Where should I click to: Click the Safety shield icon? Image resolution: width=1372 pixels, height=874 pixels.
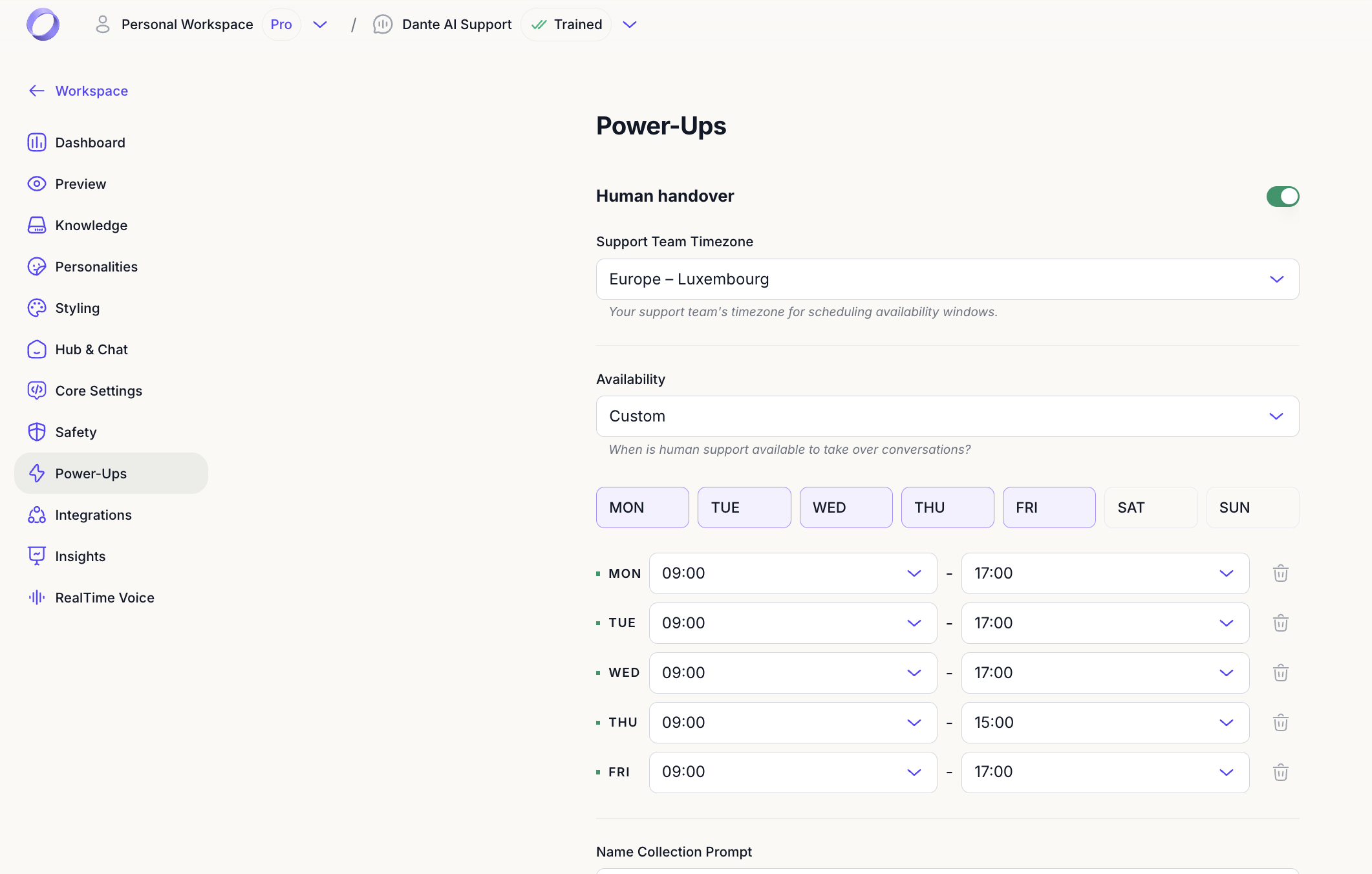pos(37,432)
